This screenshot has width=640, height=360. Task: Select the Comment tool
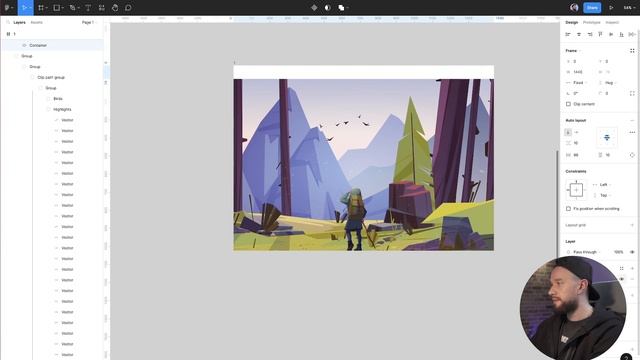coord(128,7)
